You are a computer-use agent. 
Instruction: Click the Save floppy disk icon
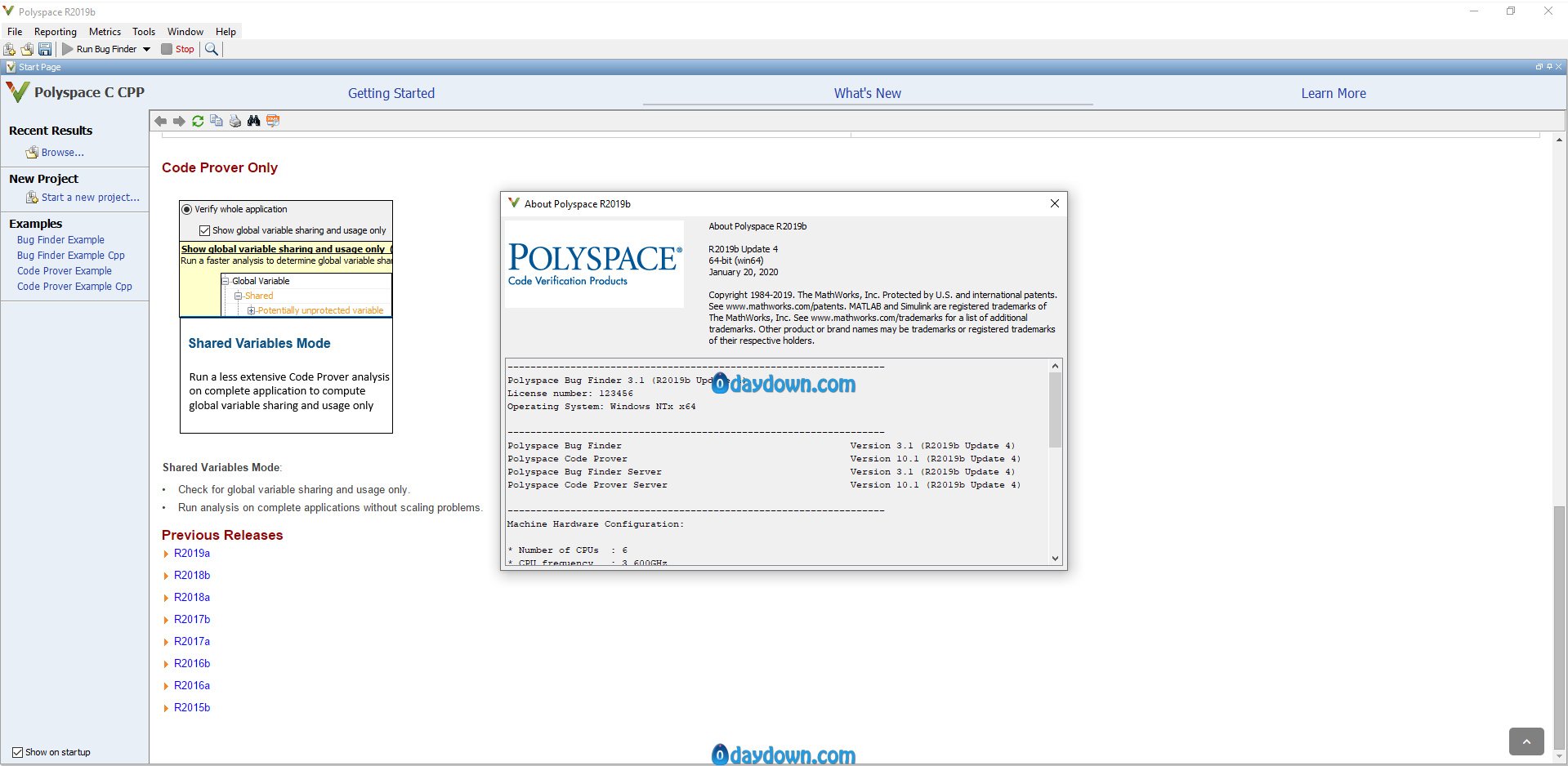click(x=45, y=49)
